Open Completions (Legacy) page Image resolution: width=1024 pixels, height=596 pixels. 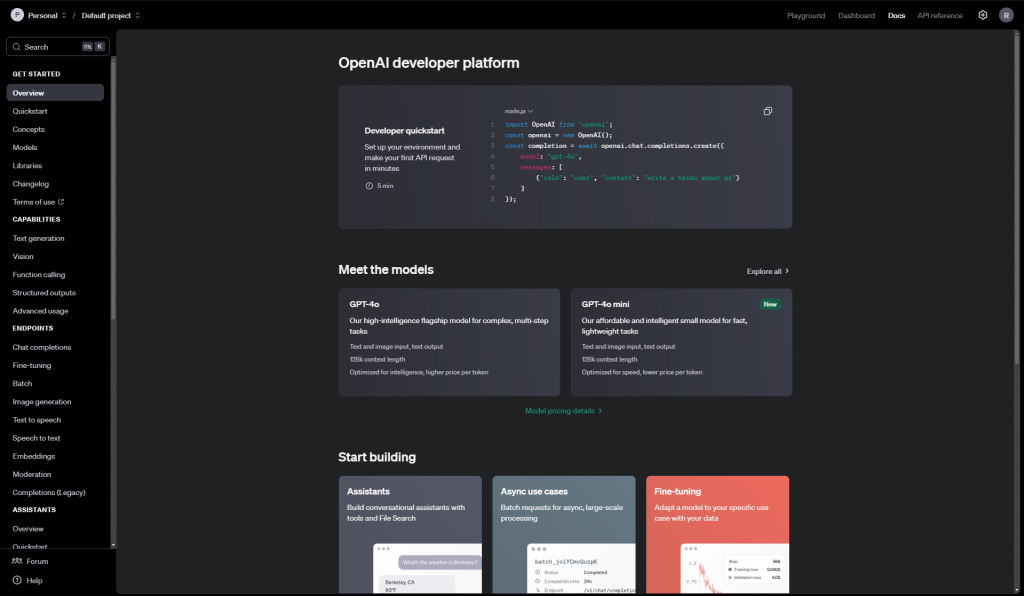click(x=49, y=493)
